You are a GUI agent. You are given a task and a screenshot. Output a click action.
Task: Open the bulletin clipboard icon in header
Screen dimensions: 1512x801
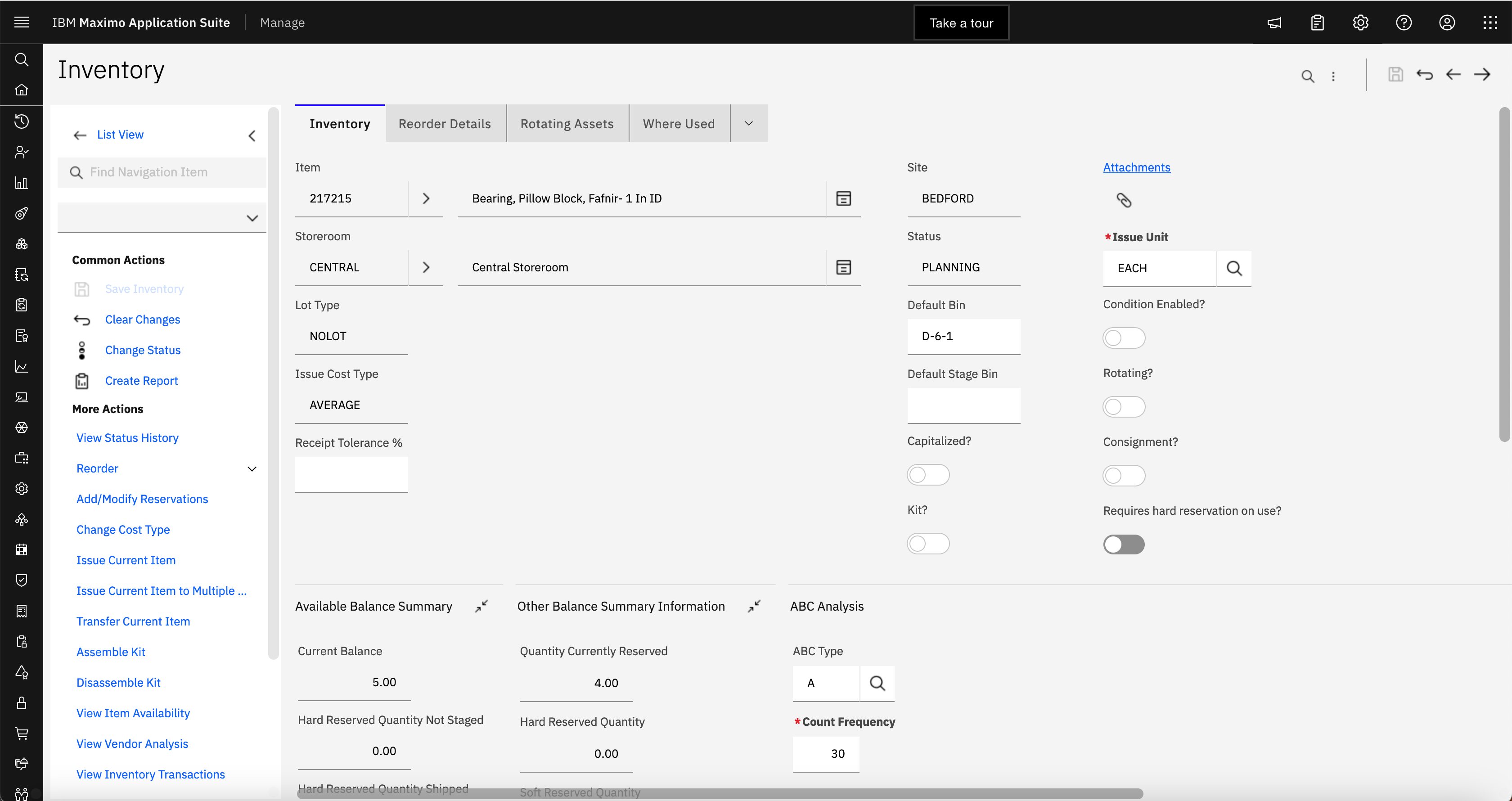tap(1317, 23)
